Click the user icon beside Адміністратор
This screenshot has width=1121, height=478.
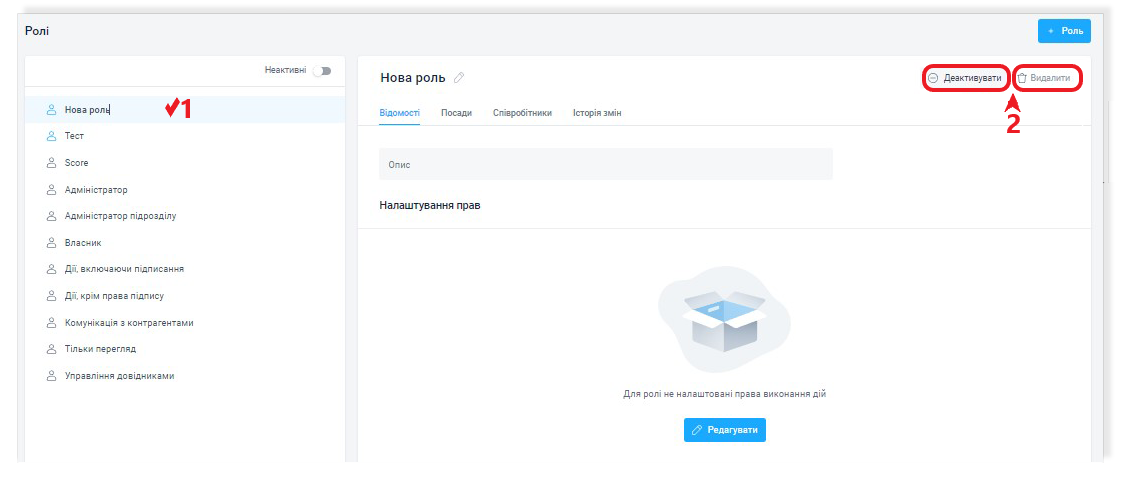tap(51, 189)
